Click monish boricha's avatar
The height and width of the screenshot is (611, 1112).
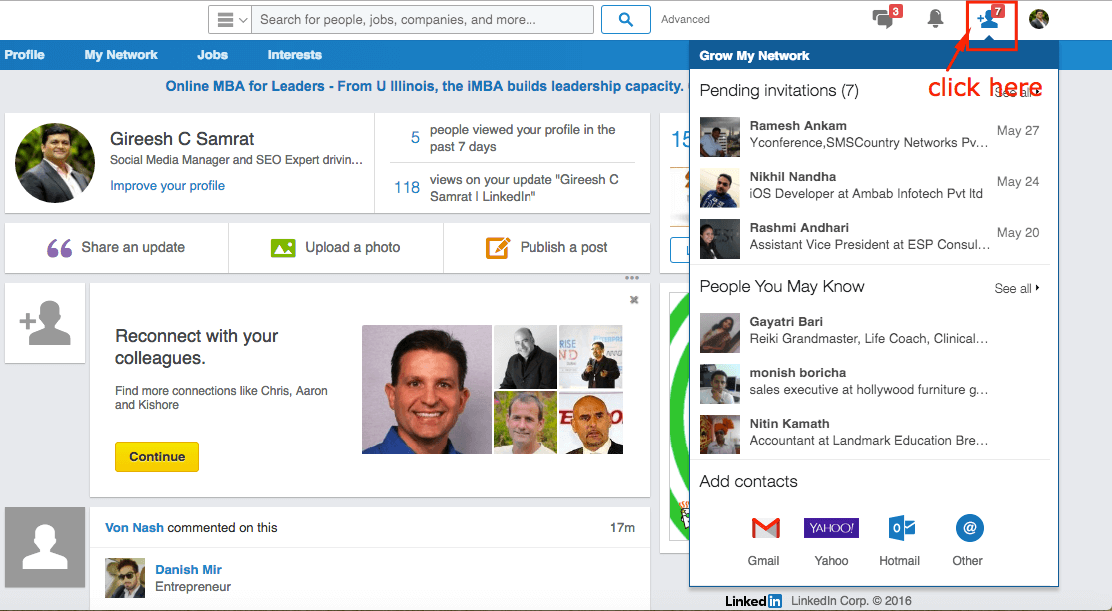(720, 383)
